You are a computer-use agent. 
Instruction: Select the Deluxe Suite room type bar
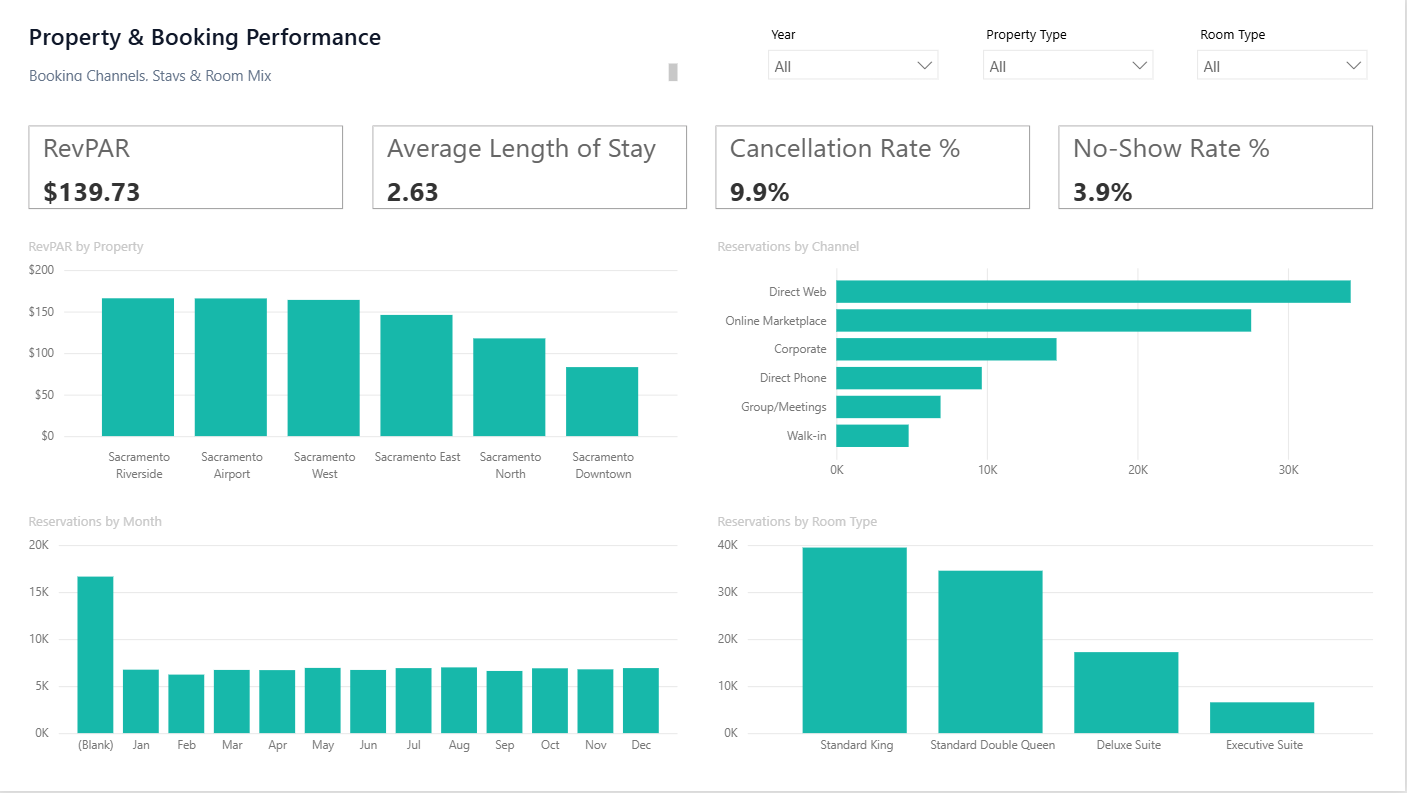(x=1126, y=692)
